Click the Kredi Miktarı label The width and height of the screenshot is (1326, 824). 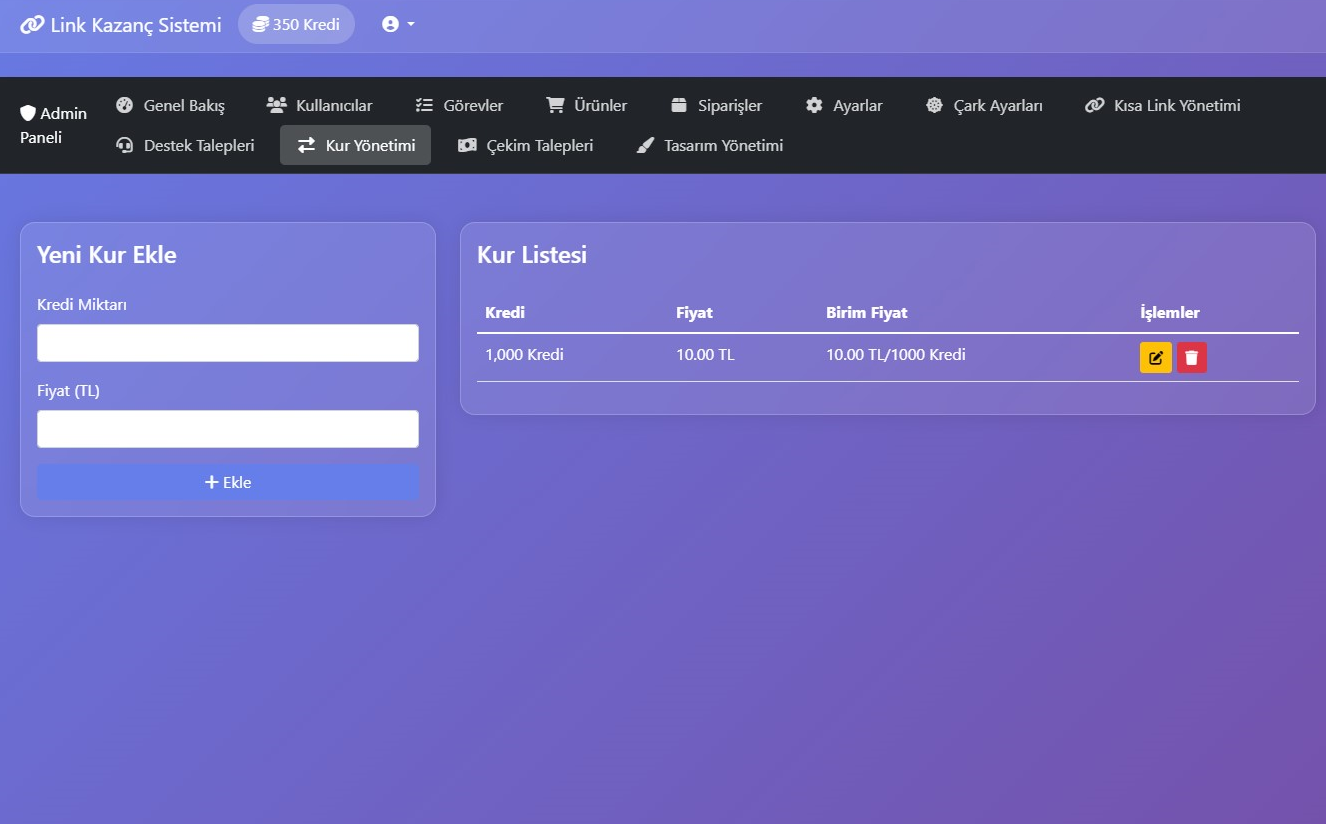[82, 305]
